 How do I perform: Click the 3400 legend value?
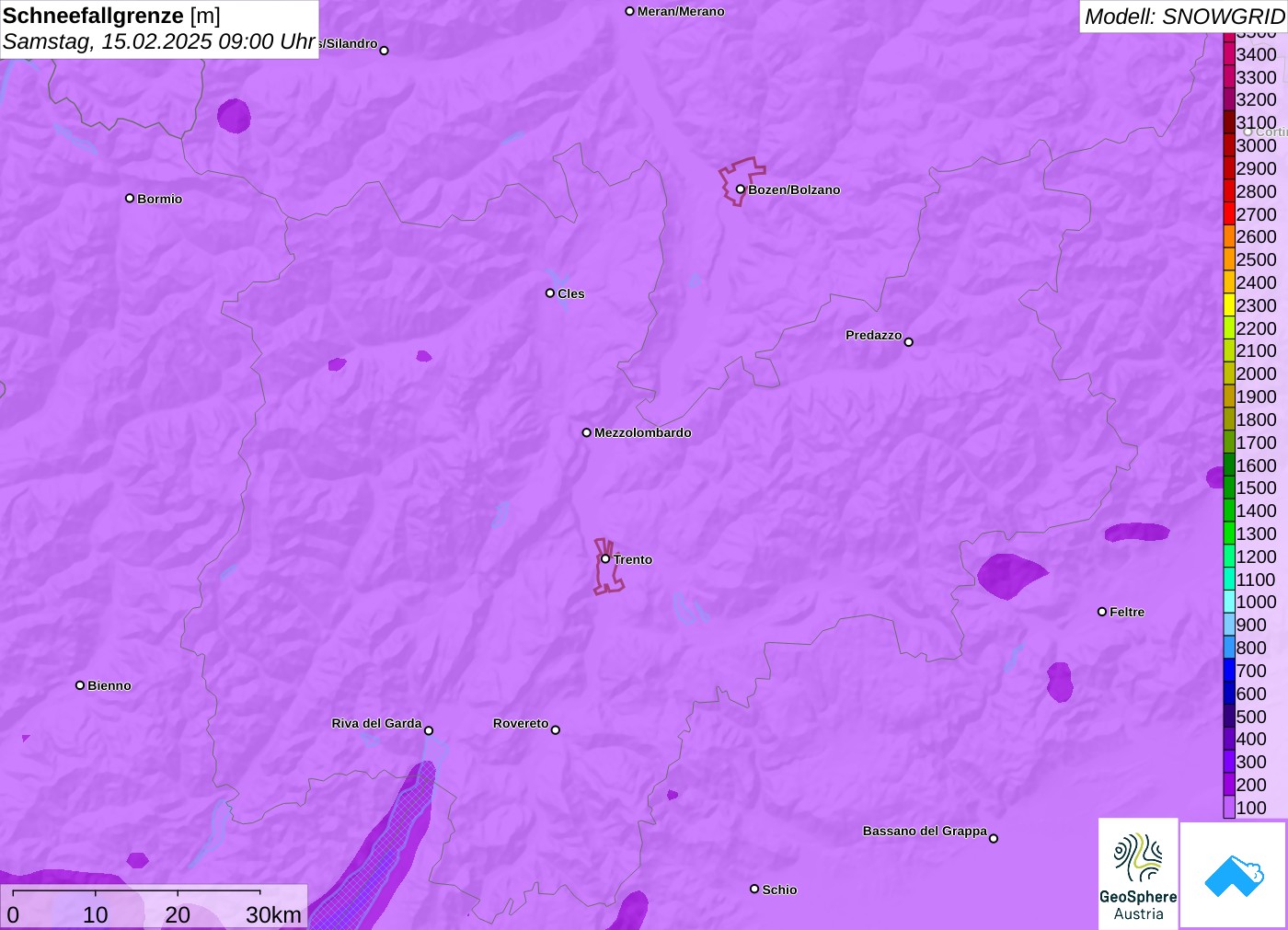point(1257,54)
